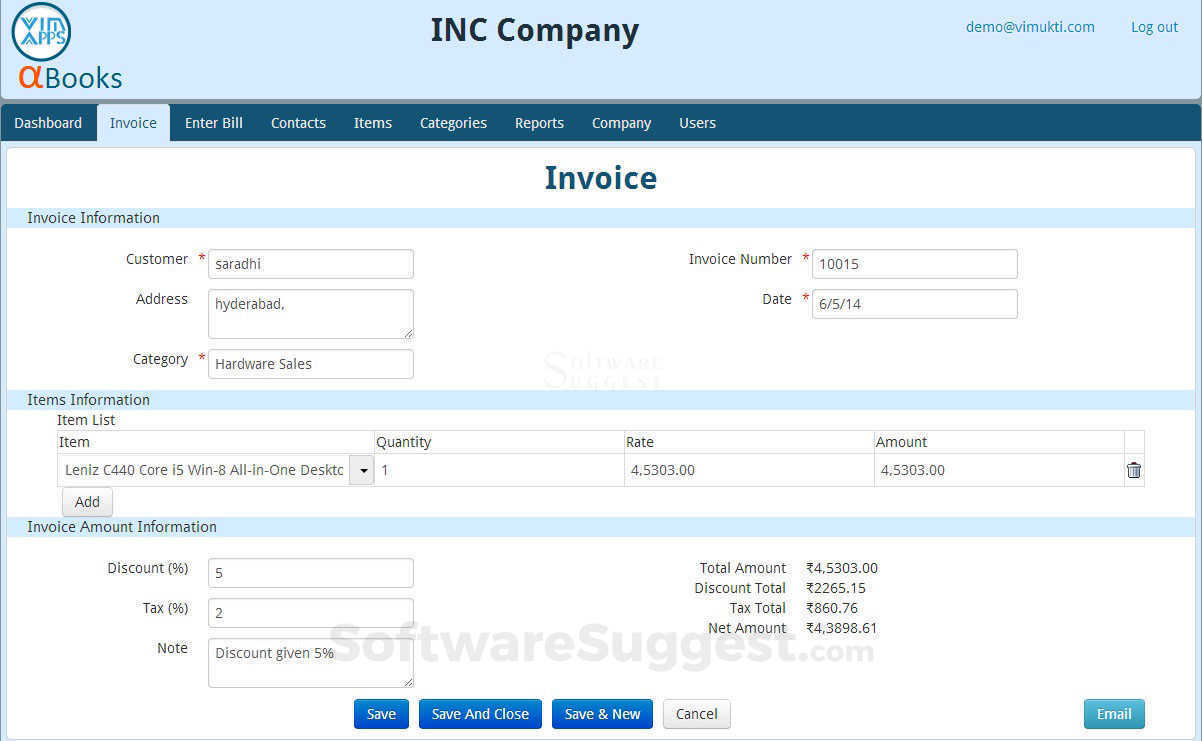Select the Users tab
This screenshot has width=1202, height=741.
[x=697, y=123]
